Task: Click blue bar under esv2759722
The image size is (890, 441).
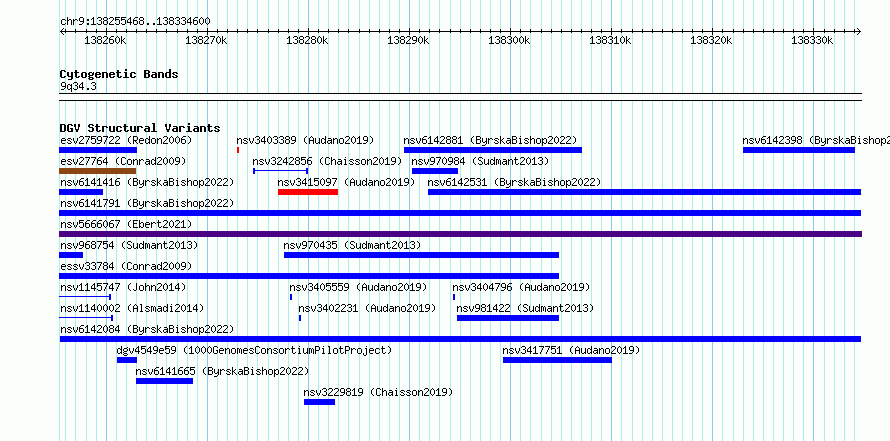Action: [98, 150]
